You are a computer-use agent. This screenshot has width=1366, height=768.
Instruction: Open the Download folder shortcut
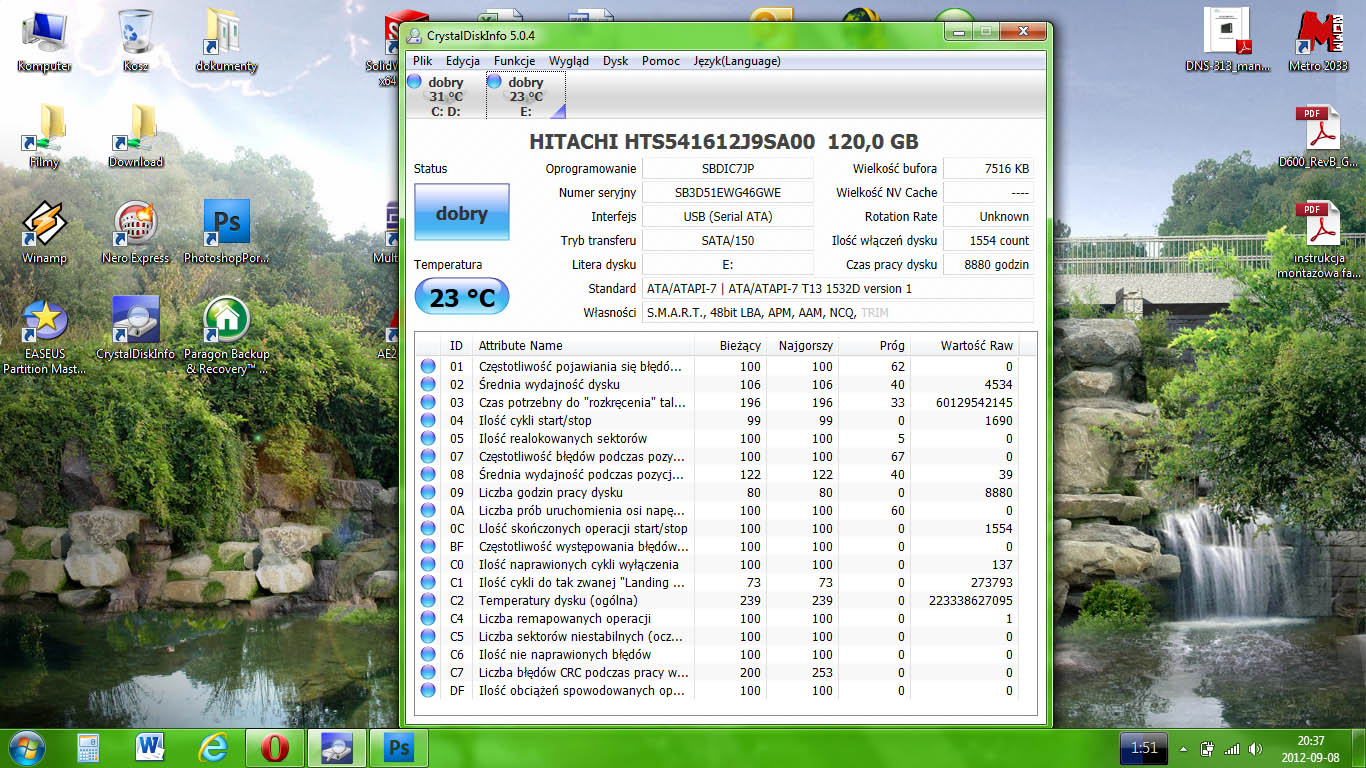[136, 136]
